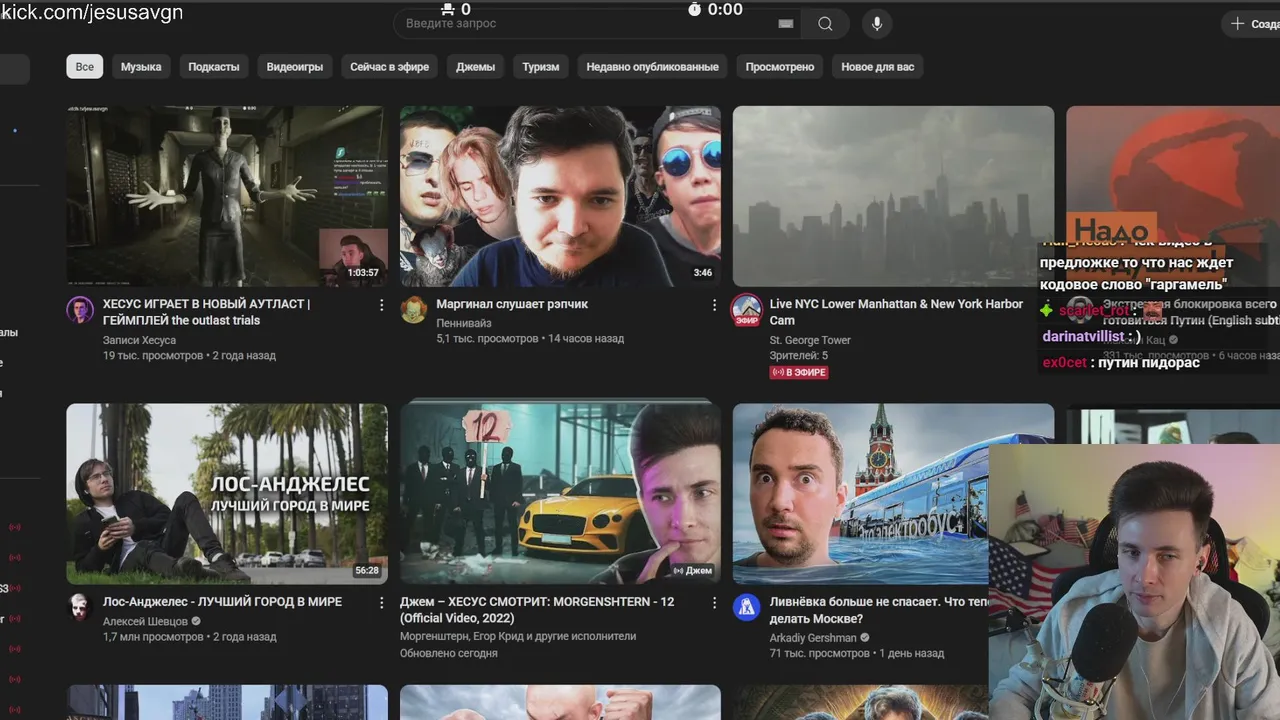Screen dimensions: 1280x720
Task: Click Моргенштерн, Егор Крид и другие исполнители
Action: 518,636
